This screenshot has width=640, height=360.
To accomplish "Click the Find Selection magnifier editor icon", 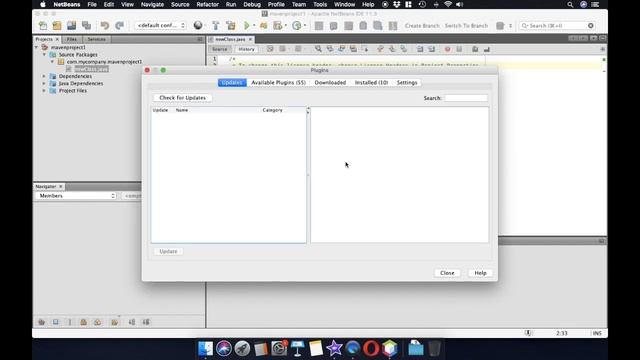I will [318, 49].
